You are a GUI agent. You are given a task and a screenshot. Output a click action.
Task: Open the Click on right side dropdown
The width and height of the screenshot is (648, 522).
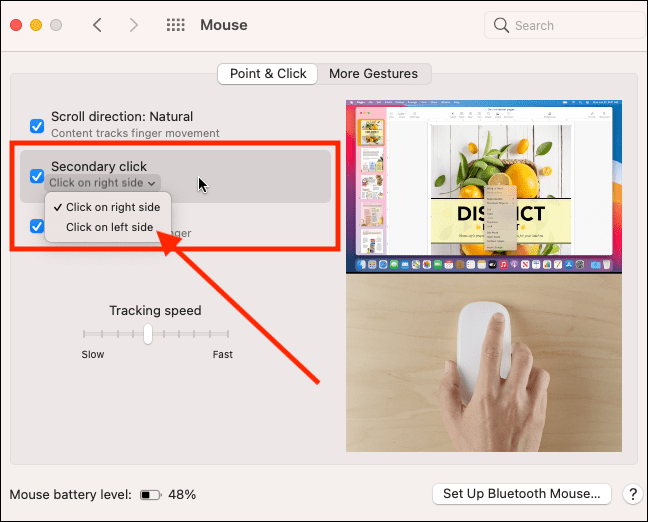click(x=102, y=183)
